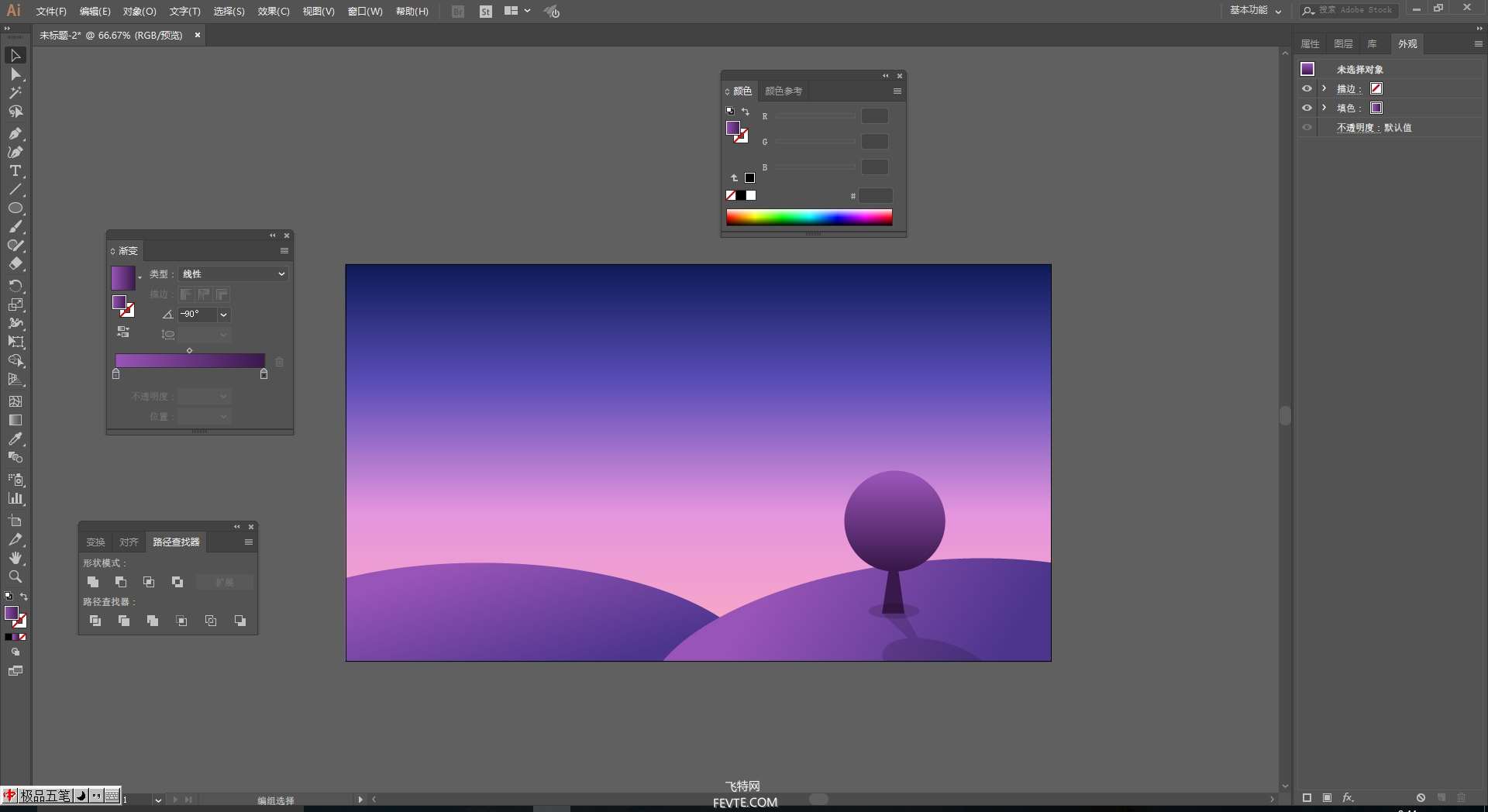The image size is (1488, 812).
Task: Click Reverse Gradient icon
Action: (123, 332)
